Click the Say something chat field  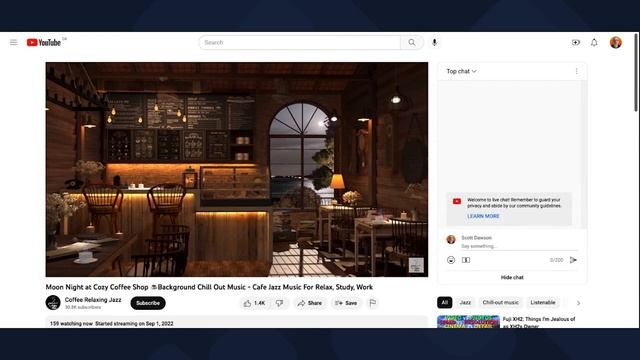[x=519, y=246]
